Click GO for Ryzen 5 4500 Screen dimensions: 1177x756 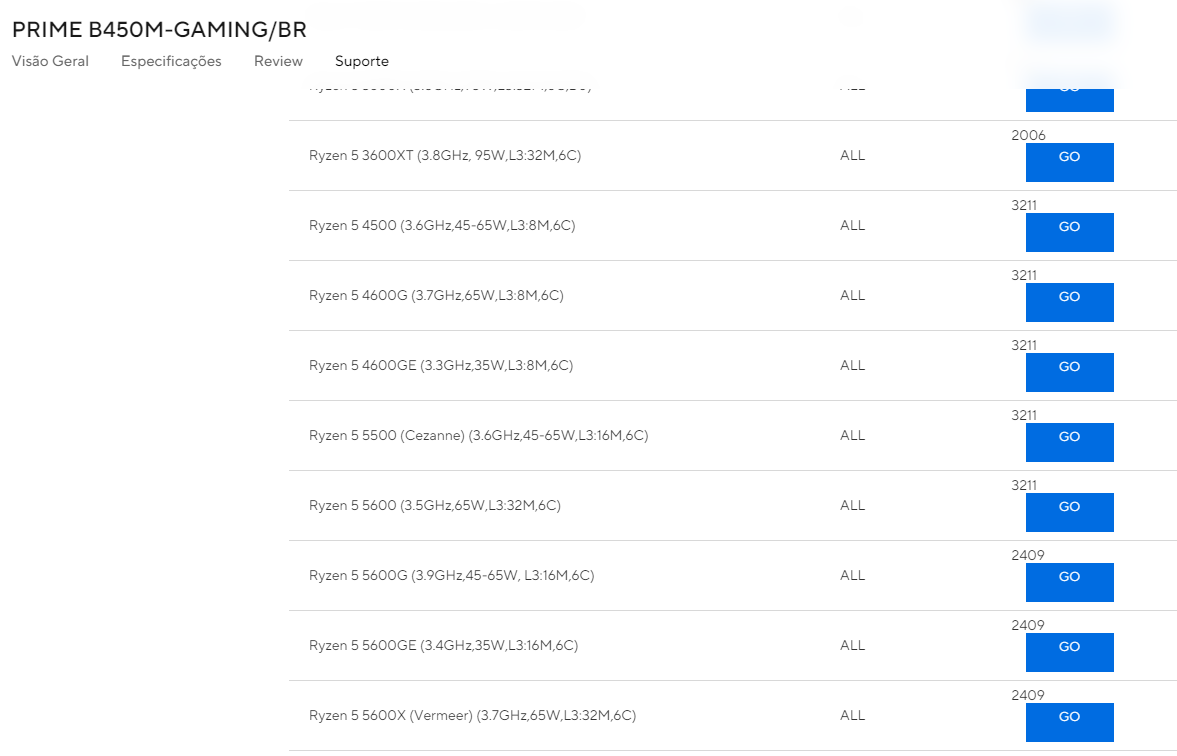click(x=1070, y=232)
